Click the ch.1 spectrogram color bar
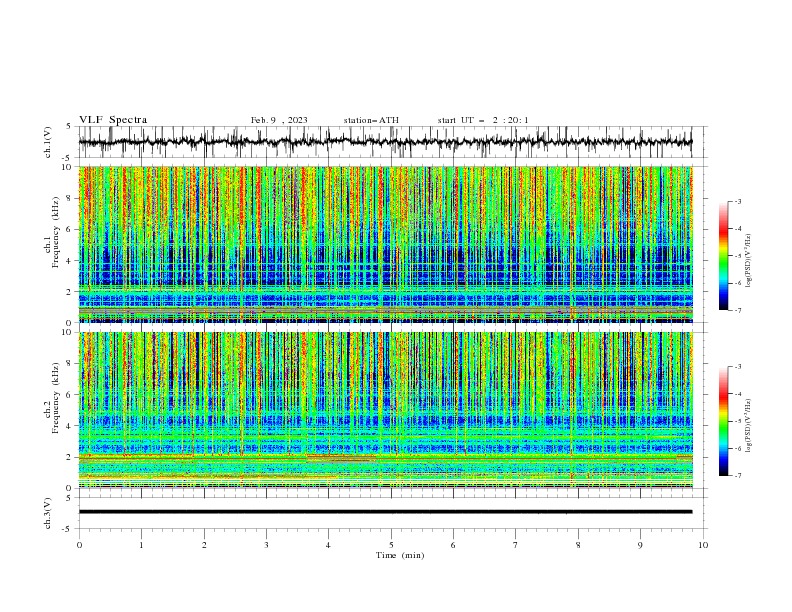The width and height of the screenshot is (792, 612). 723,256
